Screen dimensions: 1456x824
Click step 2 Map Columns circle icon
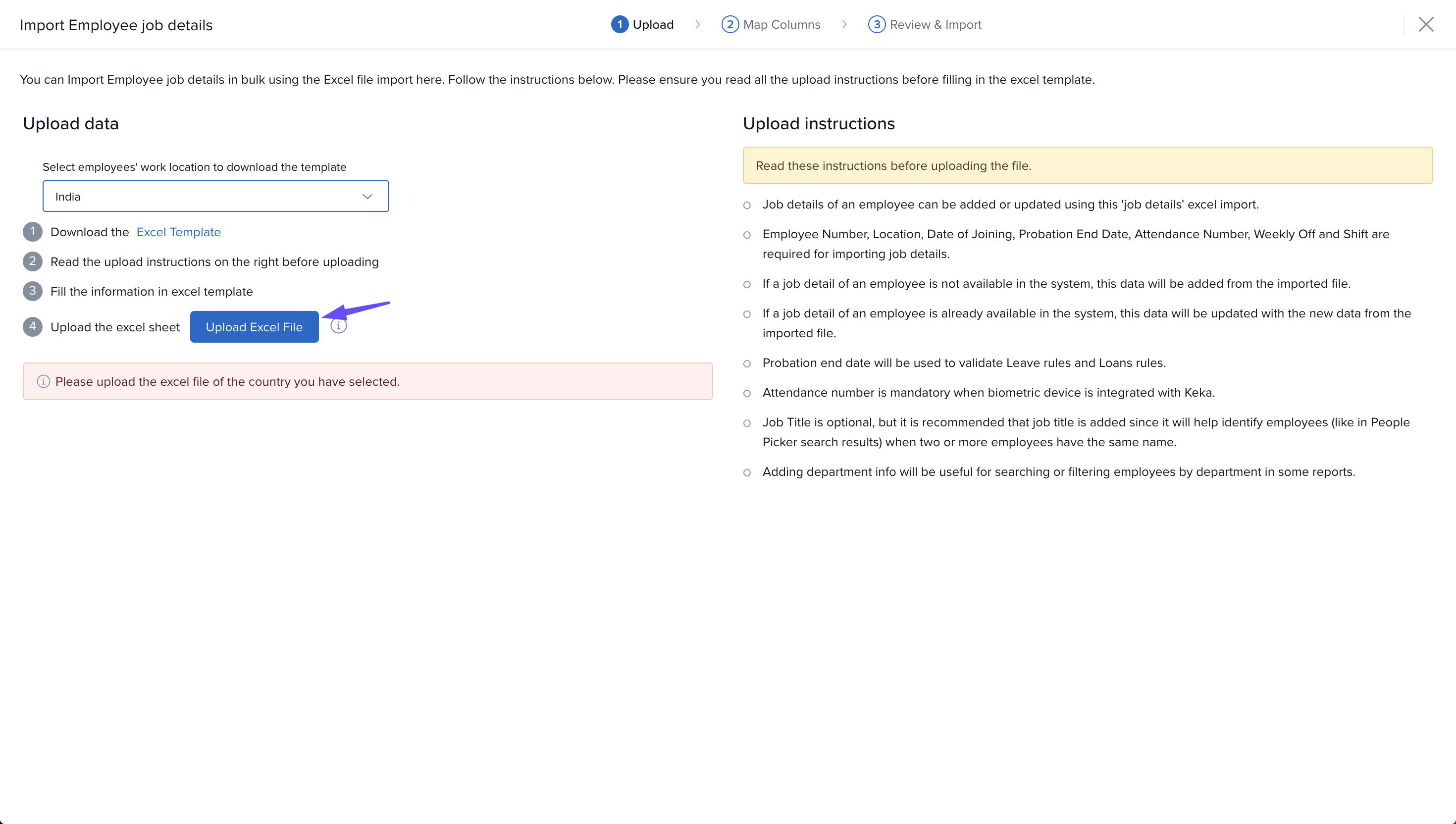pyautogui.click(x=730, y=24)
